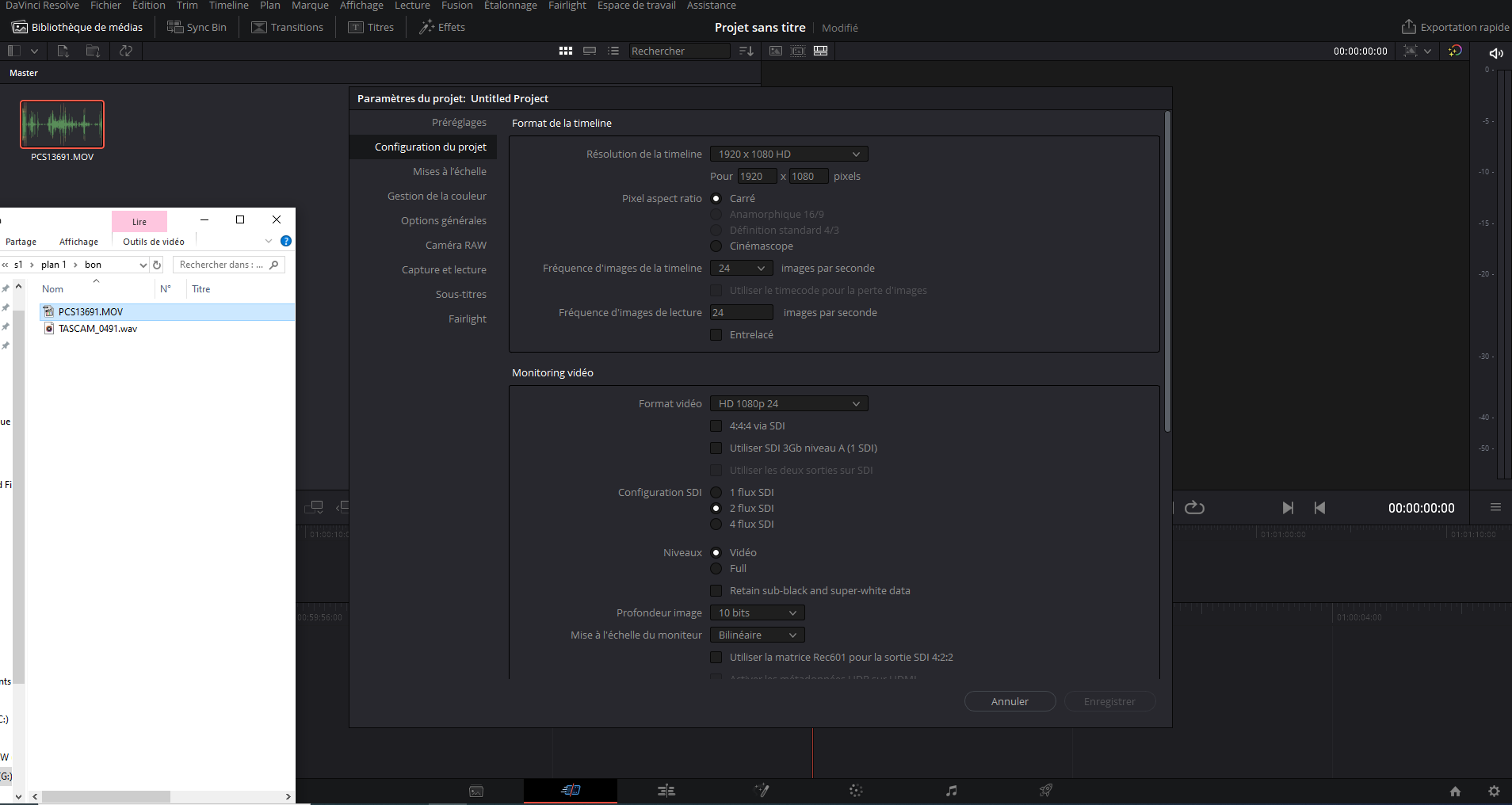Open the Effets panel button

pos(441,27)
